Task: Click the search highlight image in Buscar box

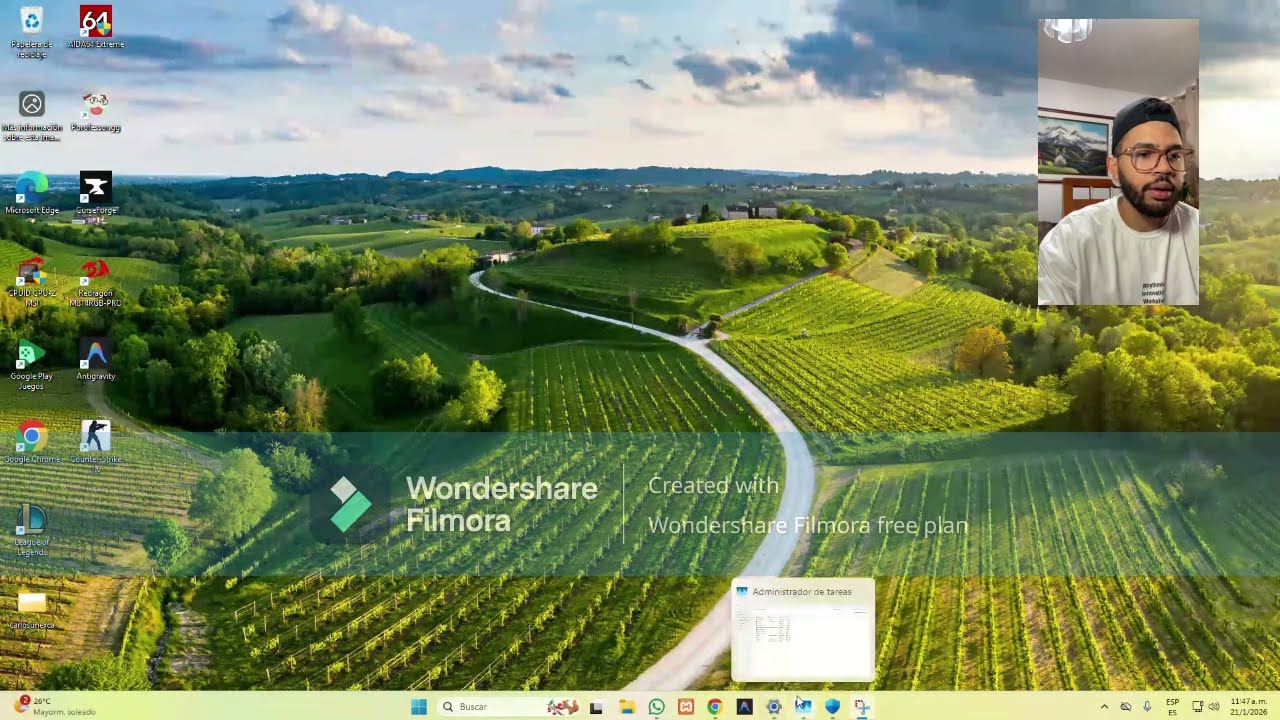Action: (x=563, y=707)
